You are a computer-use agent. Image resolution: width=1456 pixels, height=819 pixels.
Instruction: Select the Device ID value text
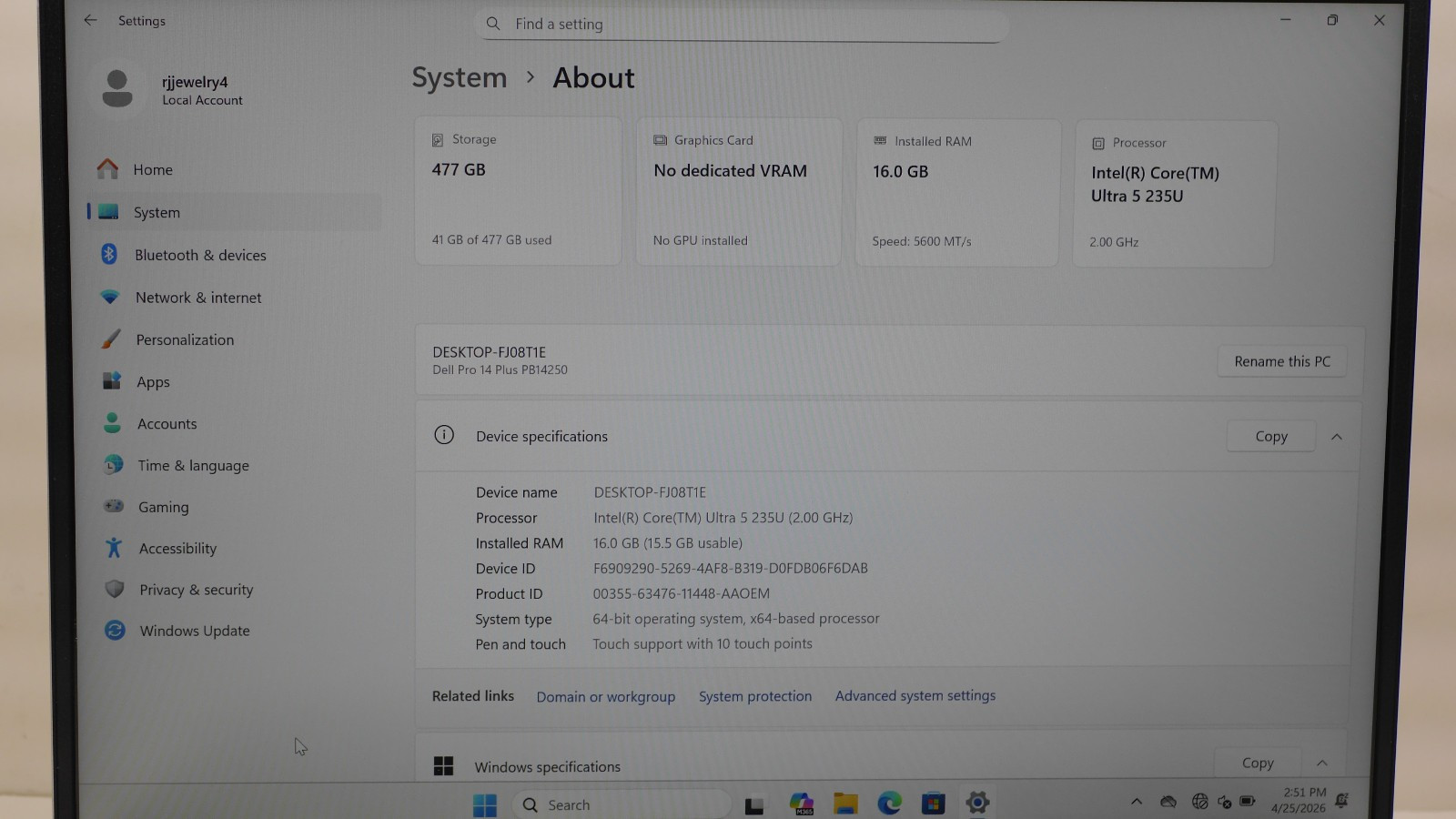click(x=731, y=568)
